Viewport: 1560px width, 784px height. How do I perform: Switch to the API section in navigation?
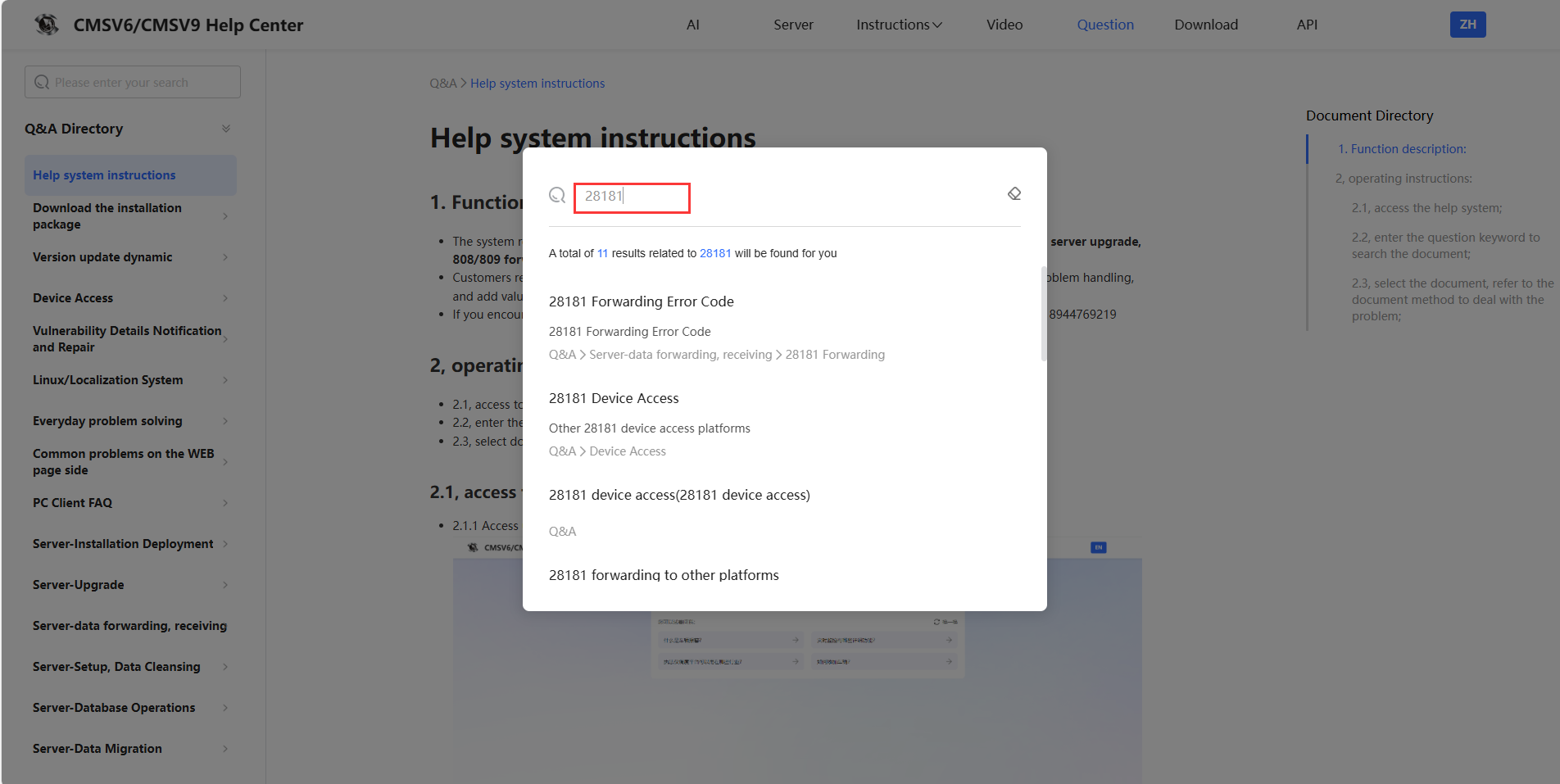click(x=1306, y=25)
